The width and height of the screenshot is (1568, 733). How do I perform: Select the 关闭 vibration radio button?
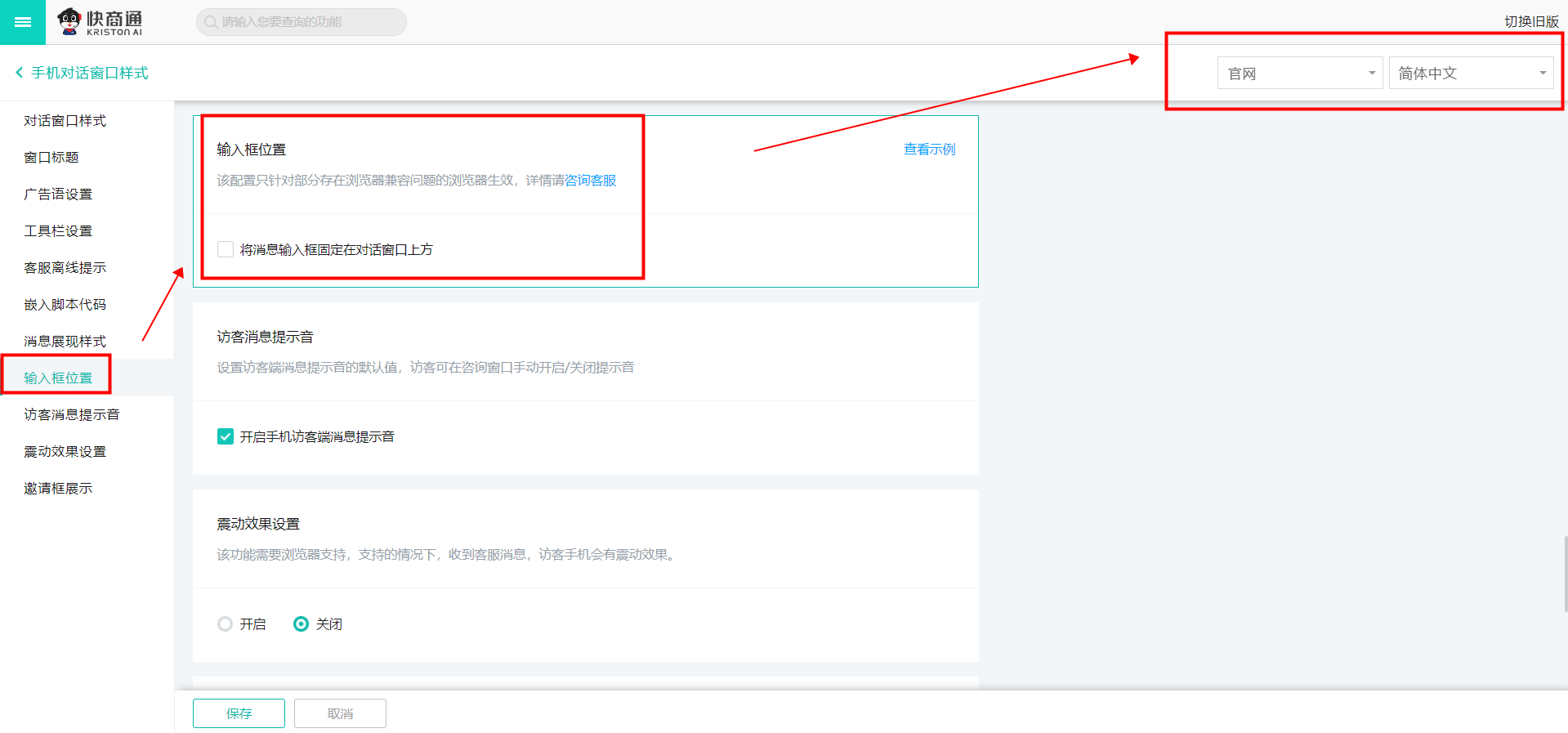(x=301, y=623)
